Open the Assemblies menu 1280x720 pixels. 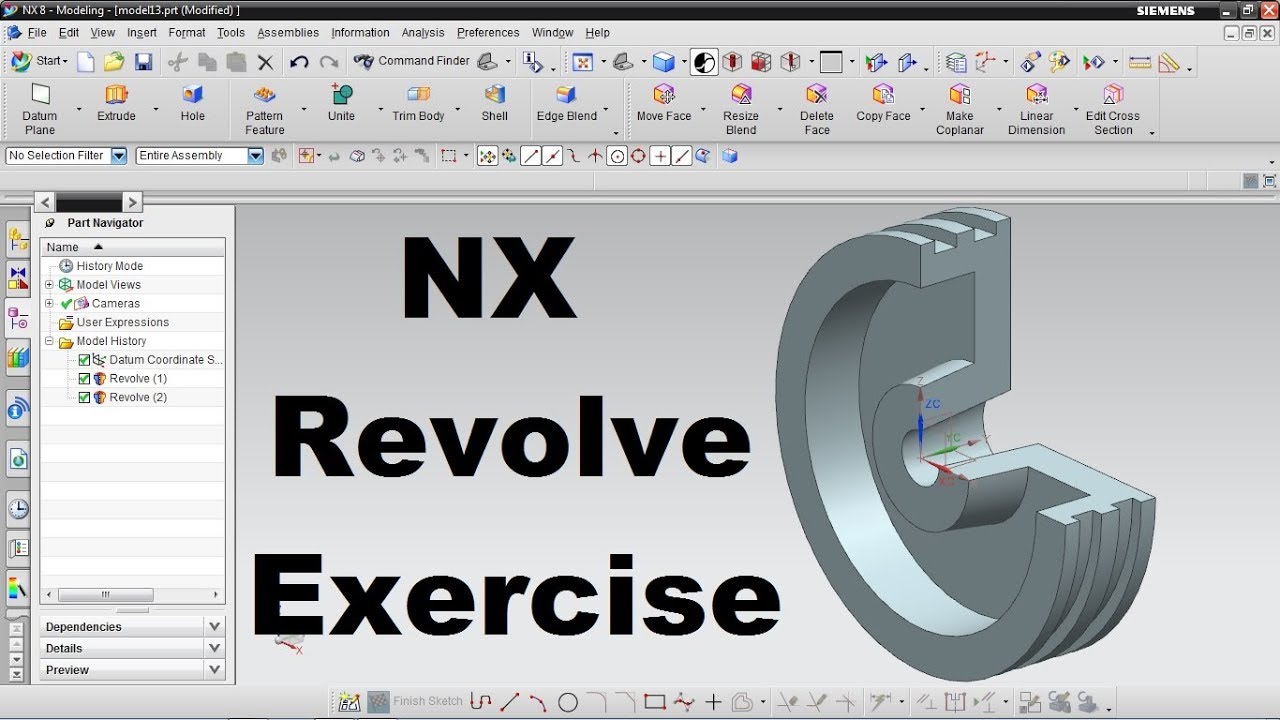(x=288, y=33)
